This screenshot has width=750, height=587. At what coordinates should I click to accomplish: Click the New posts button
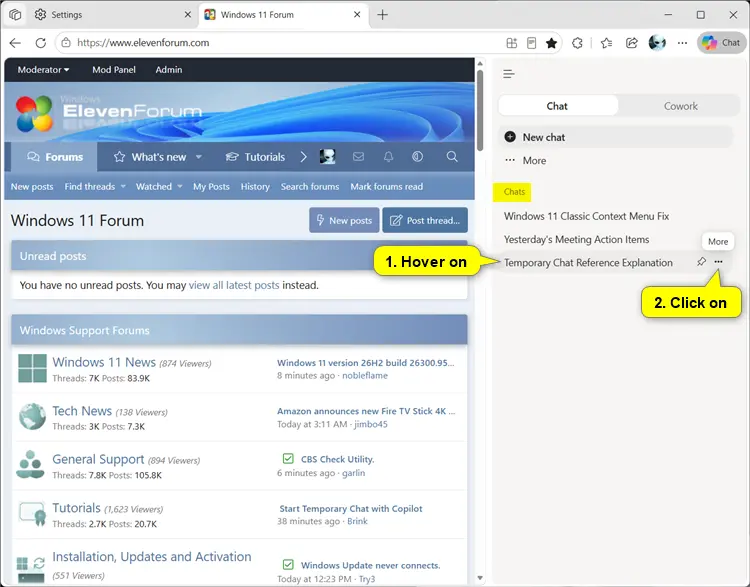click(x=344, y=220)
